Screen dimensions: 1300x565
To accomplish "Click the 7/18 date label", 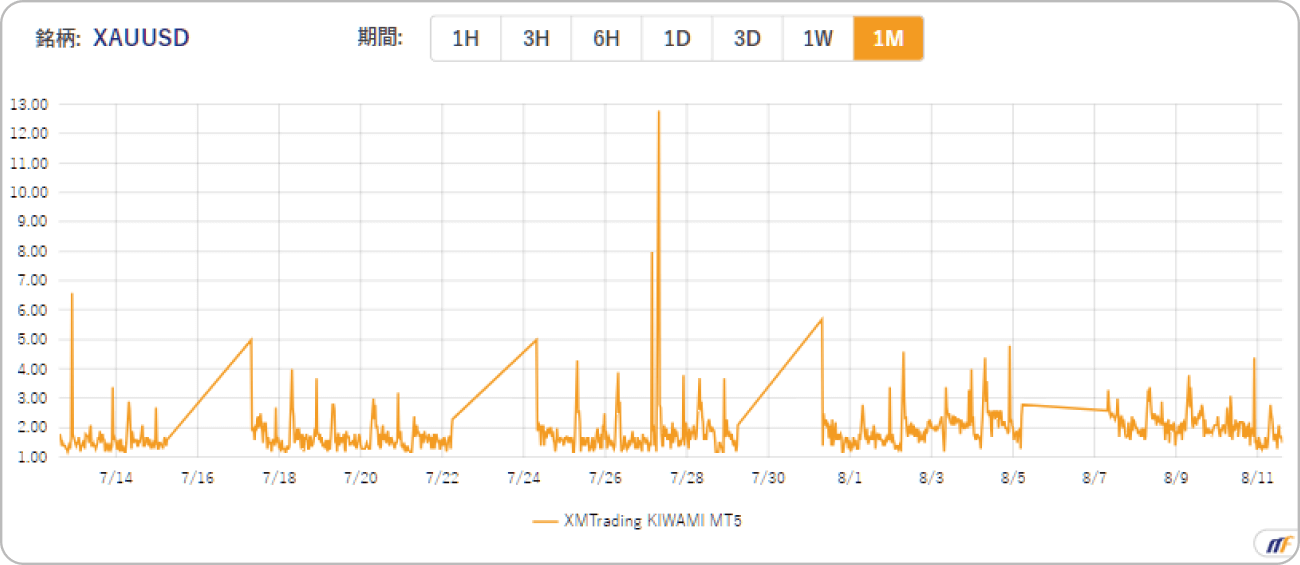I will [279, 477].
